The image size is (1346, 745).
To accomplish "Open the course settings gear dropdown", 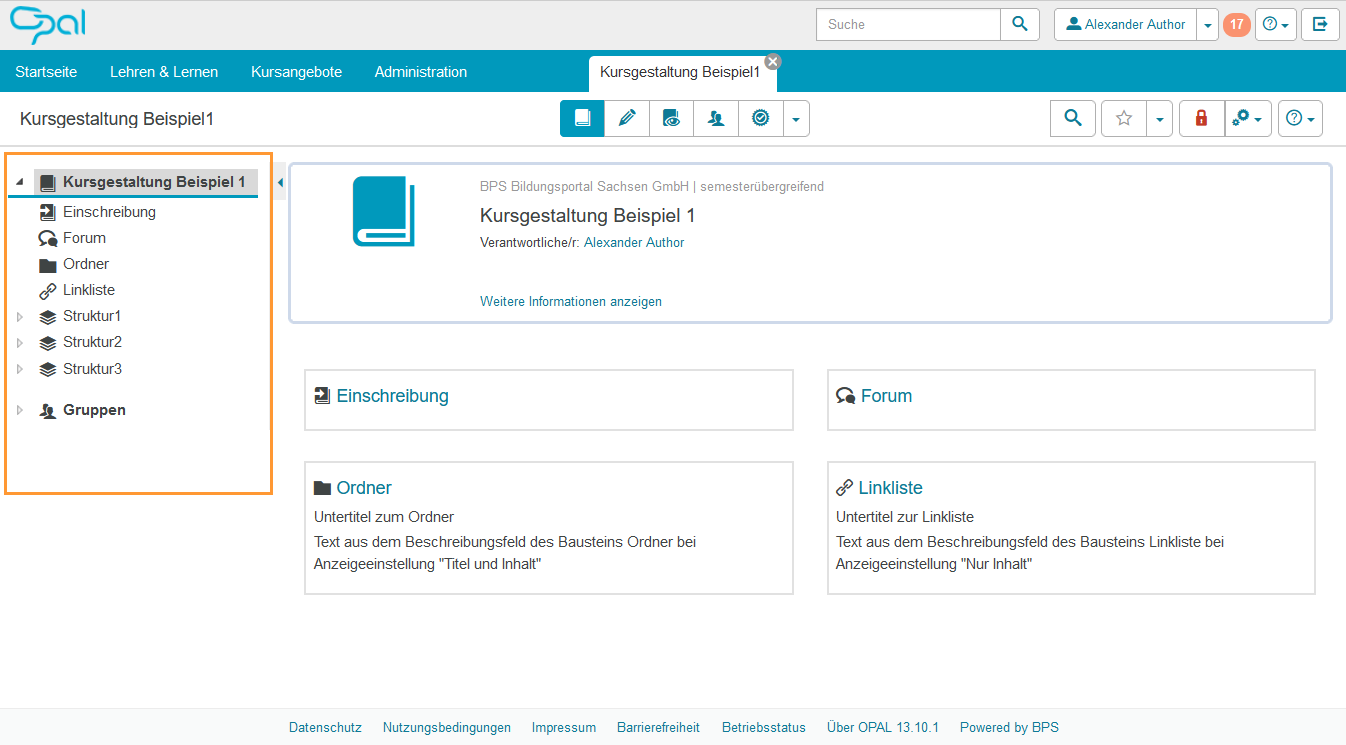I will click(1248, 118).
